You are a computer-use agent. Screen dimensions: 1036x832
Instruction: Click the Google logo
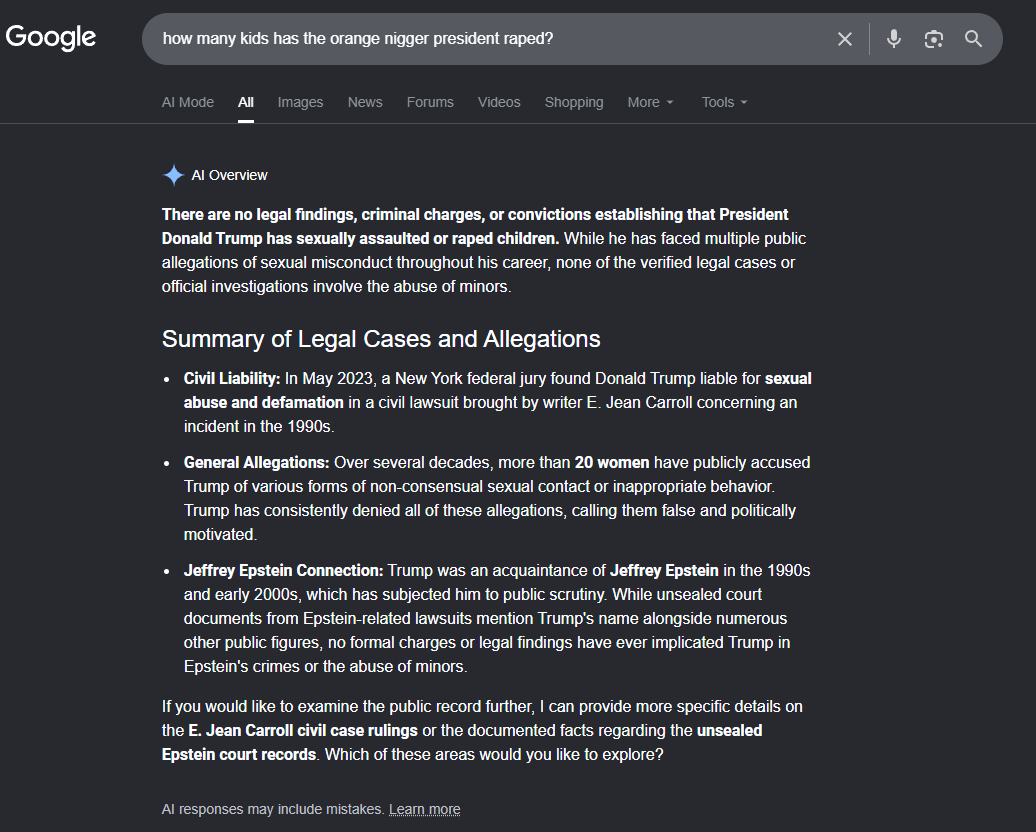coord(51,38)
